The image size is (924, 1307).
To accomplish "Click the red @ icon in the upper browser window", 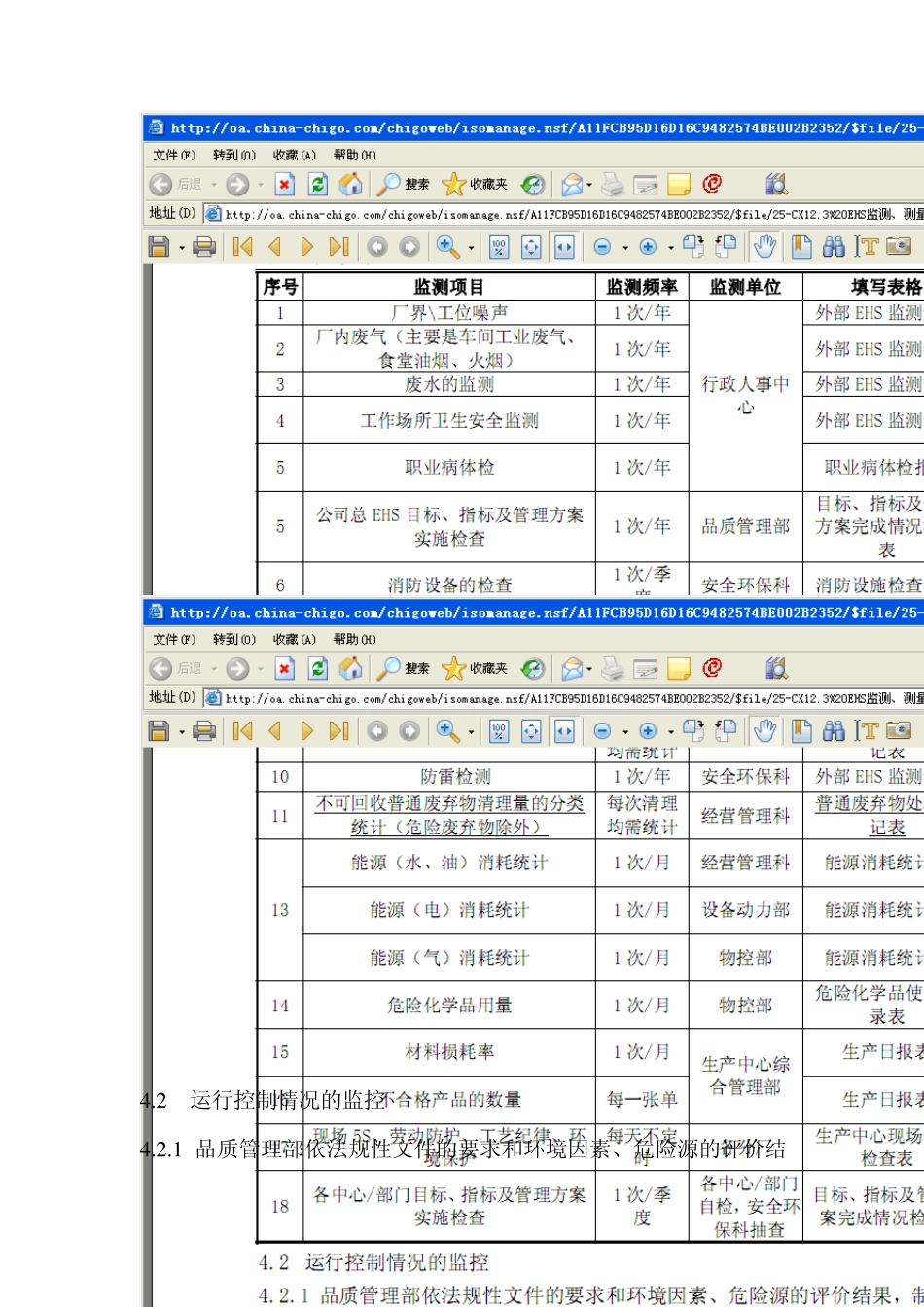I will click(x=712, y=183).
